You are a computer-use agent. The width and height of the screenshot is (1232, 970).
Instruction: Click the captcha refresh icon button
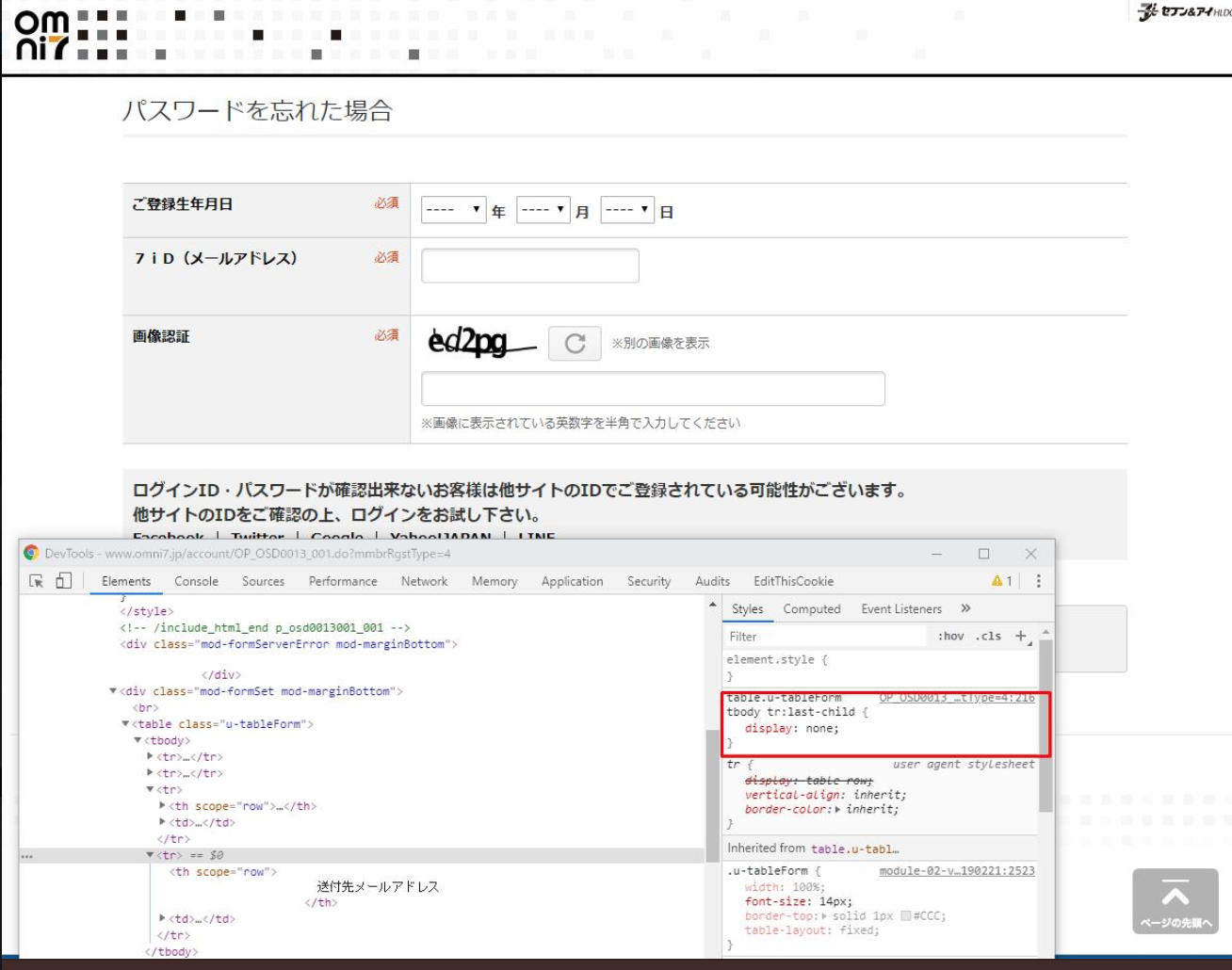(x=575, y=344)
